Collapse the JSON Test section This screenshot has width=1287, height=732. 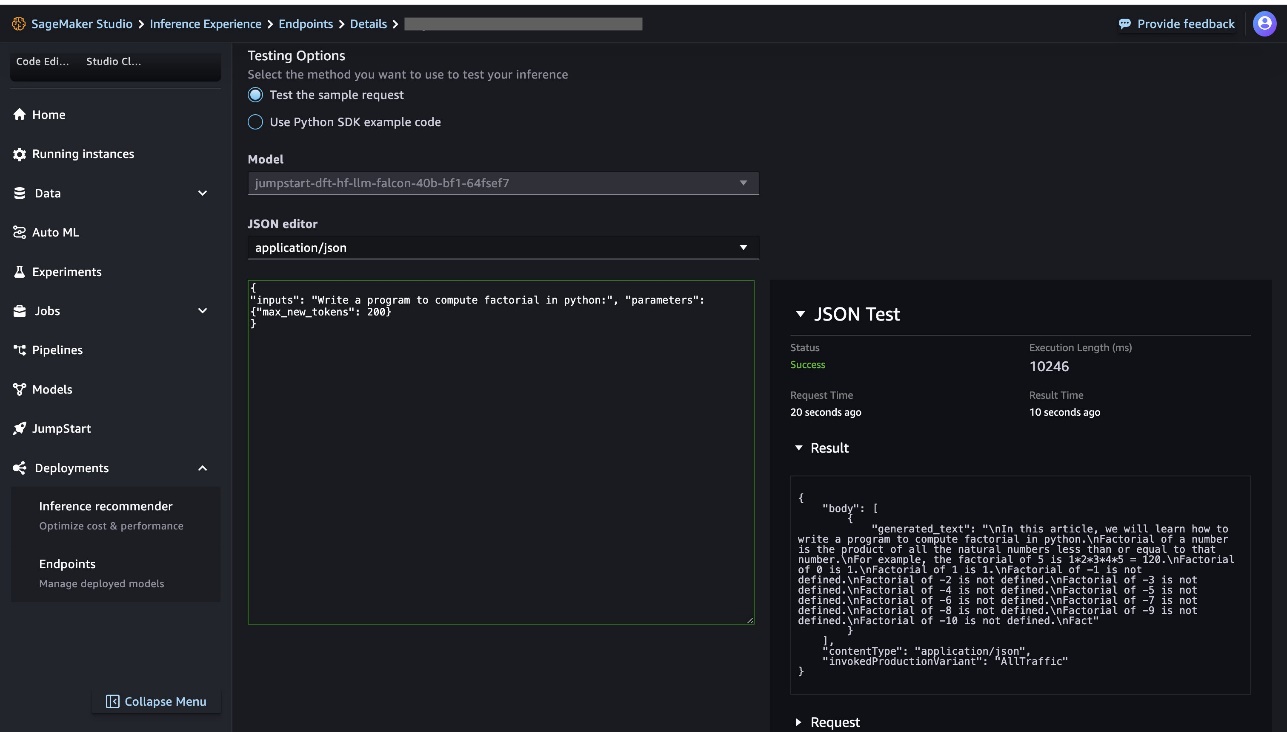click(x=800, y=314)
